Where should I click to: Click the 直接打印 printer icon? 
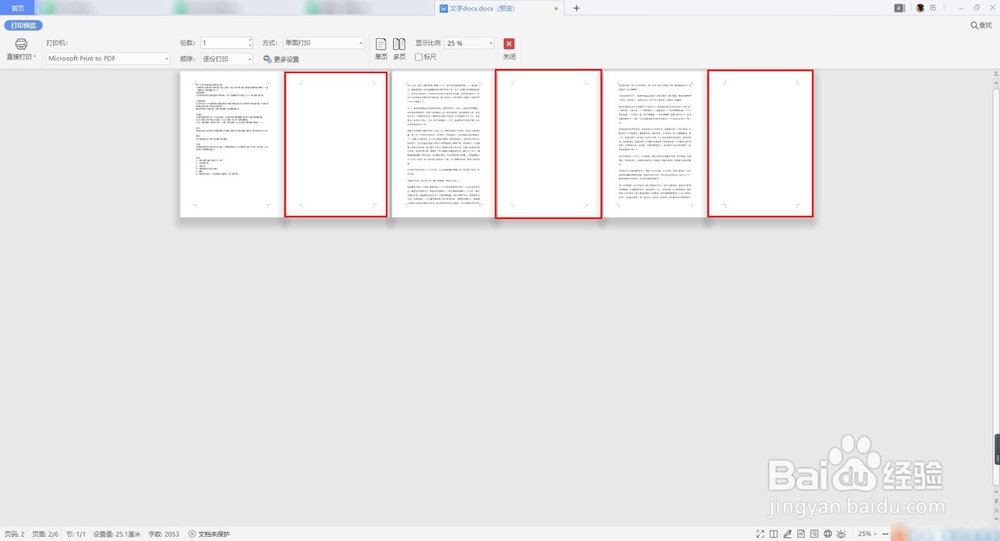click(x=21, y=44)
